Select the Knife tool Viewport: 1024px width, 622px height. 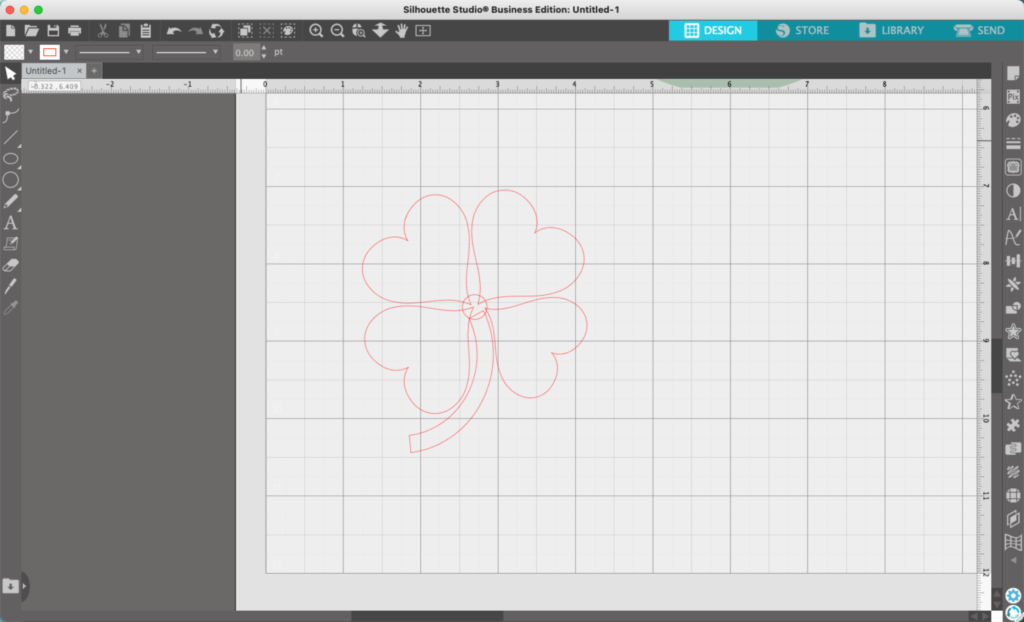[10, 286]
